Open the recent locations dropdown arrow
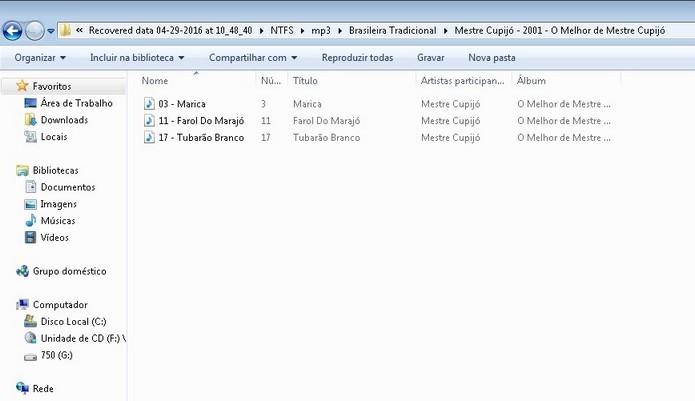The height and width of the screenshot is (401, 695). 51,31
